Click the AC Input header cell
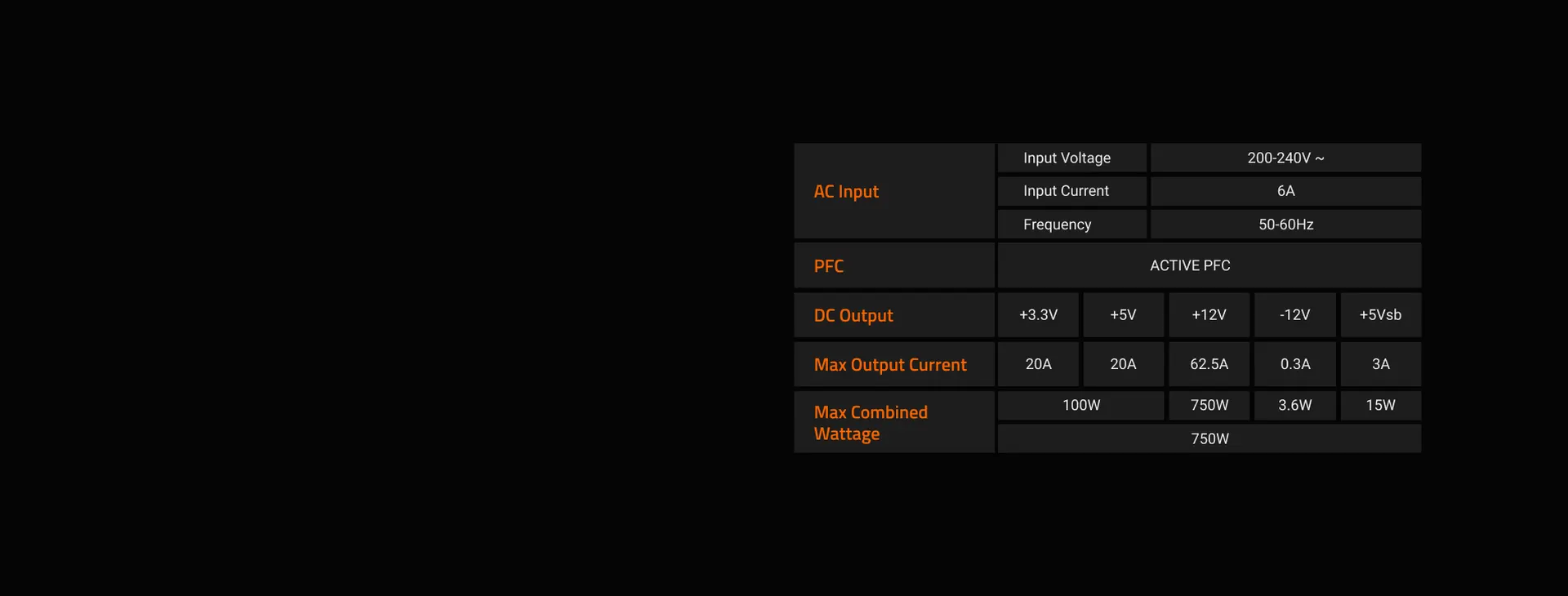 click(x=894, y=191)
